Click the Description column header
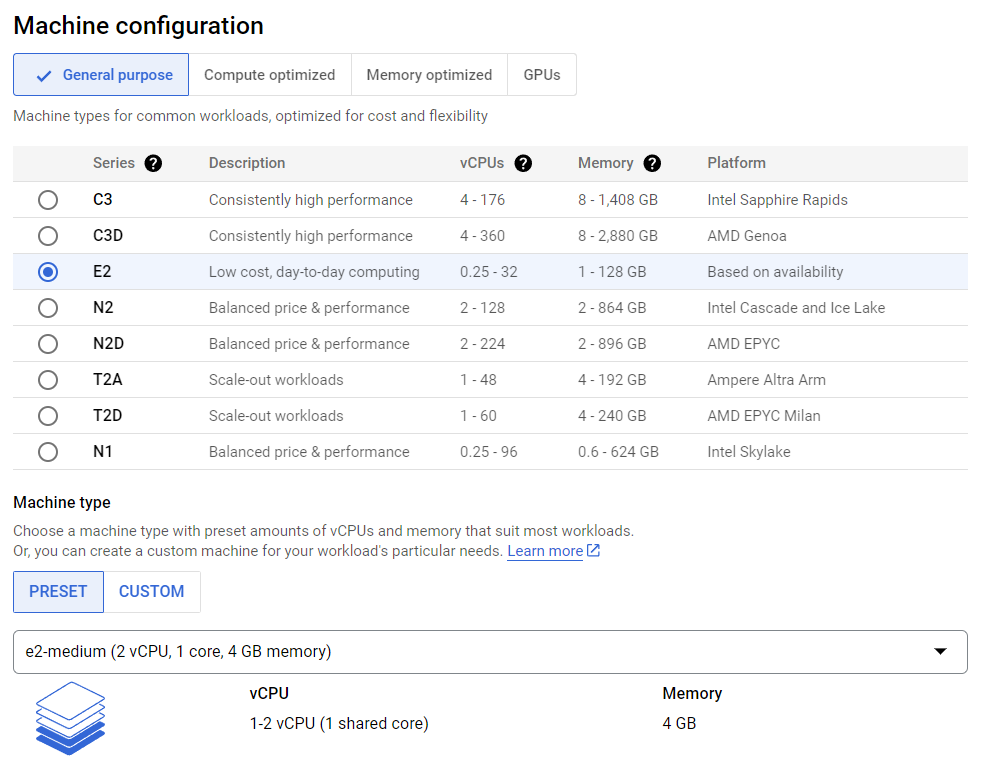Image resolution: width=990 pixels, height=768 pixels. (247, 163)
